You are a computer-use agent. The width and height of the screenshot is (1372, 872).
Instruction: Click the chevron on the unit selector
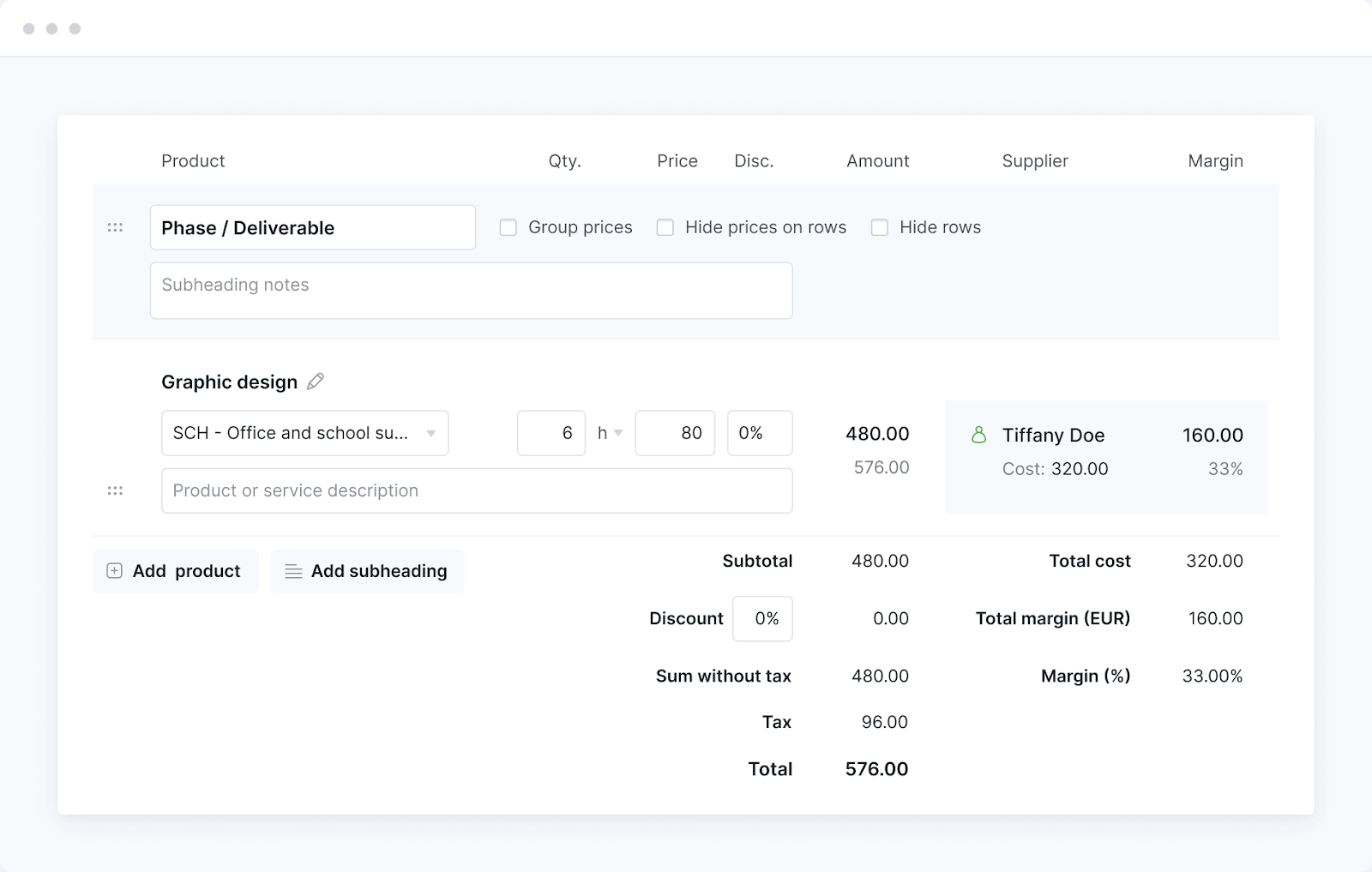click(617, 433)
